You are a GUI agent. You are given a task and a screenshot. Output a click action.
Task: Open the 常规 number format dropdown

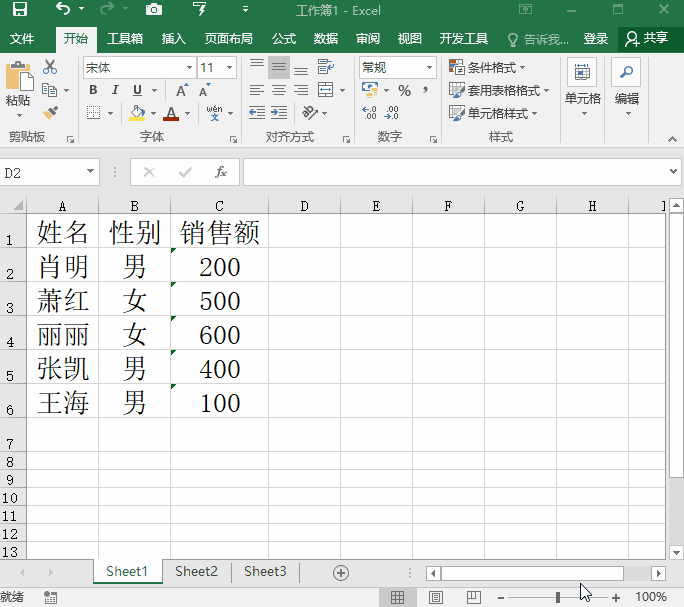click(429, 68)
